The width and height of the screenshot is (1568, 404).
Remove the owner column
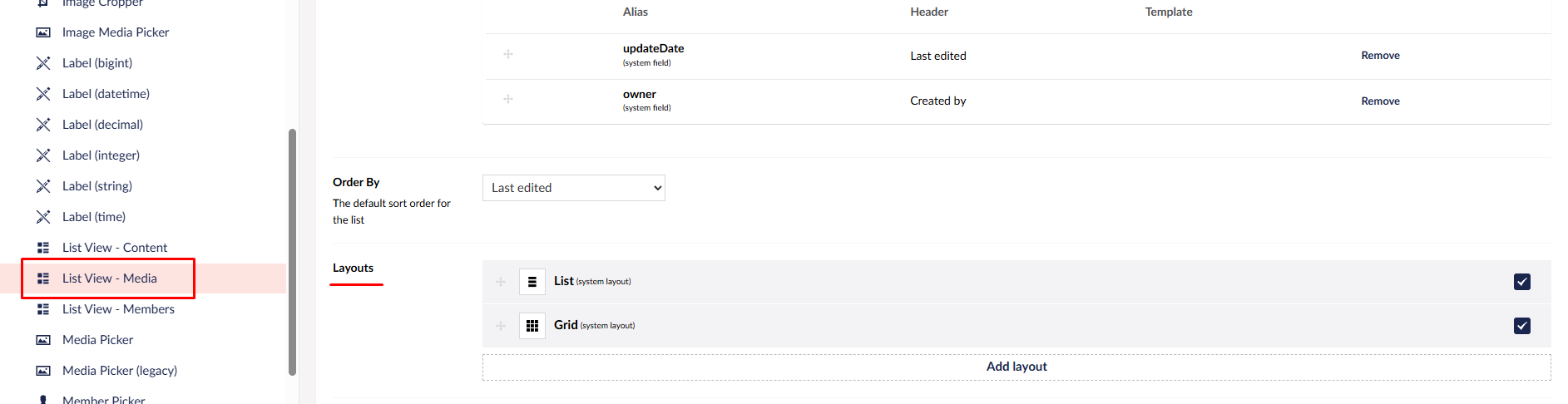(1380, 101)
